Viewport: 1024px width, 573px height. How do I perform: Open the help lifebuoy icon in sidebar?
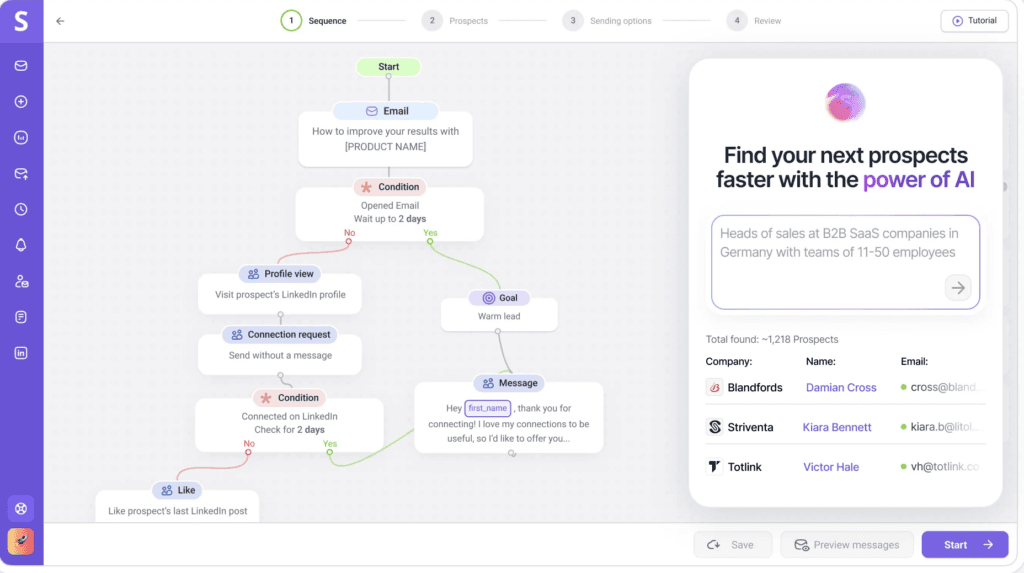(21, 508)
